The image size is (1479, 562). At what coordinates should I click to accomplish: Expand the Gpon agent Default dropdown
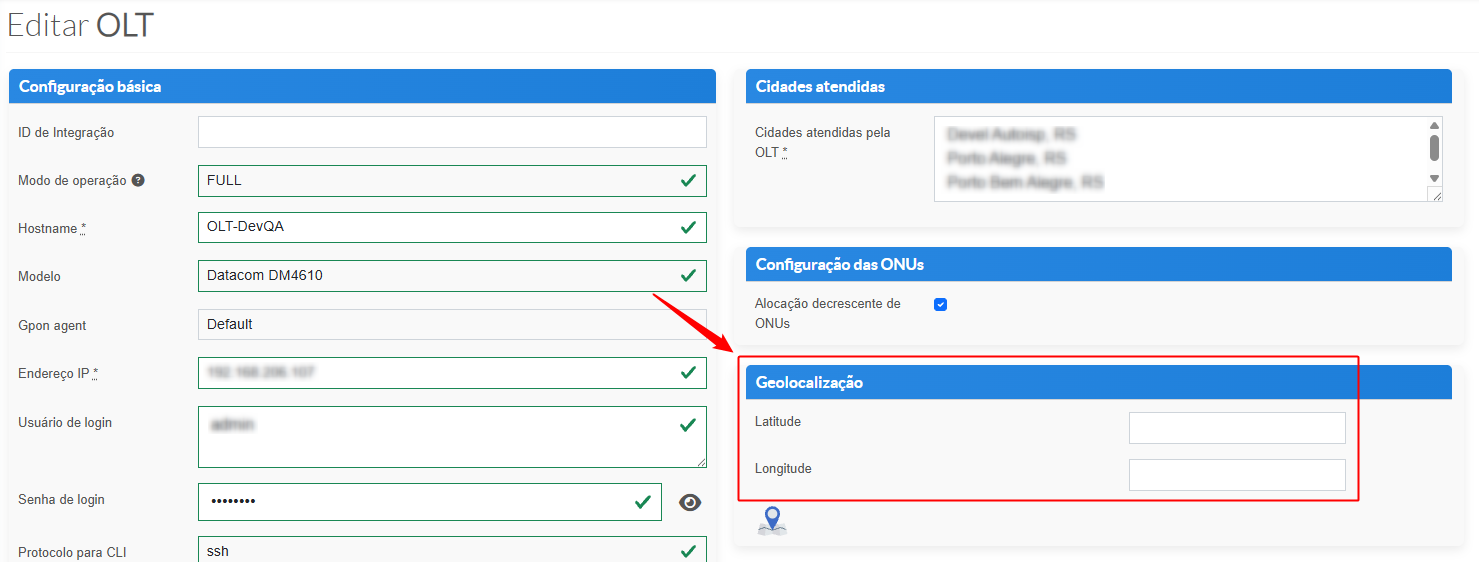click(x=452, y=325)
